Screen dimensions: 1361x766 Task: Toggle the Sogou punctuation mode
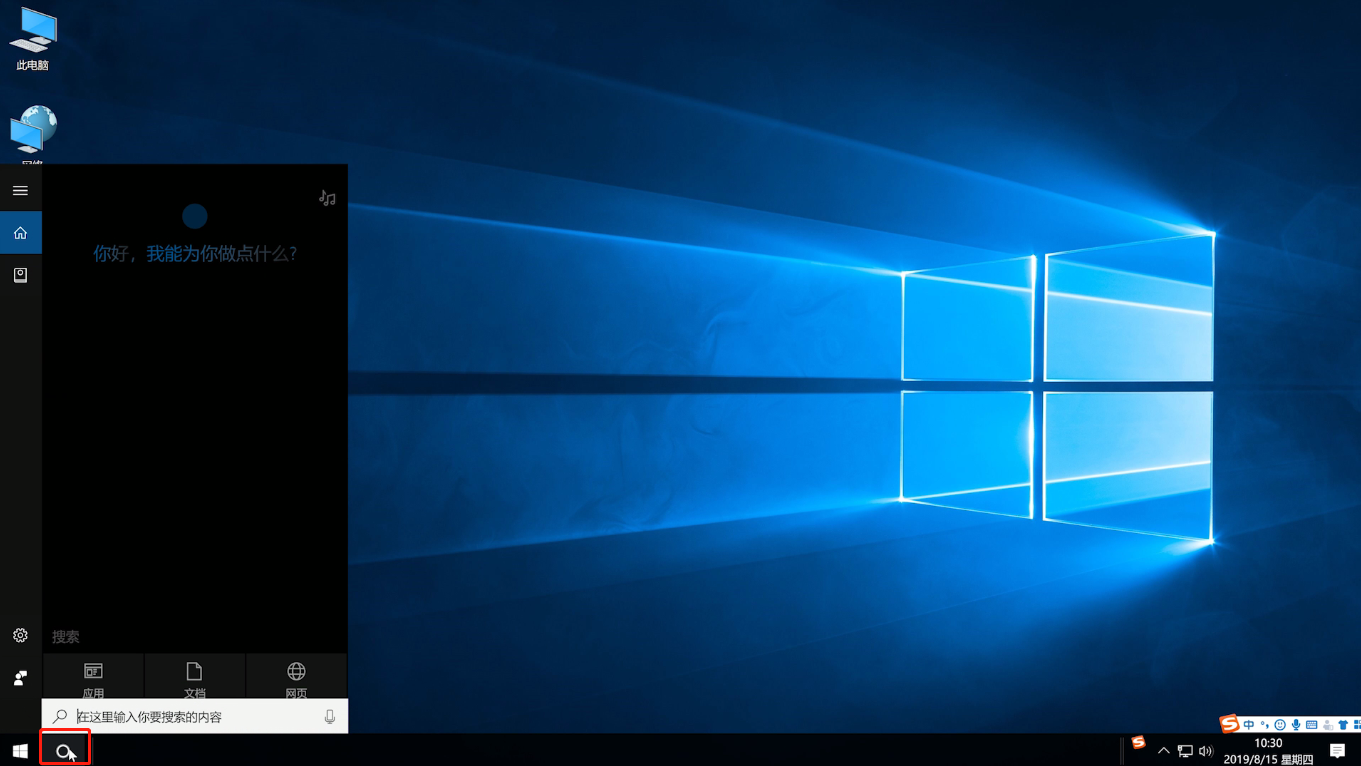1264,725
